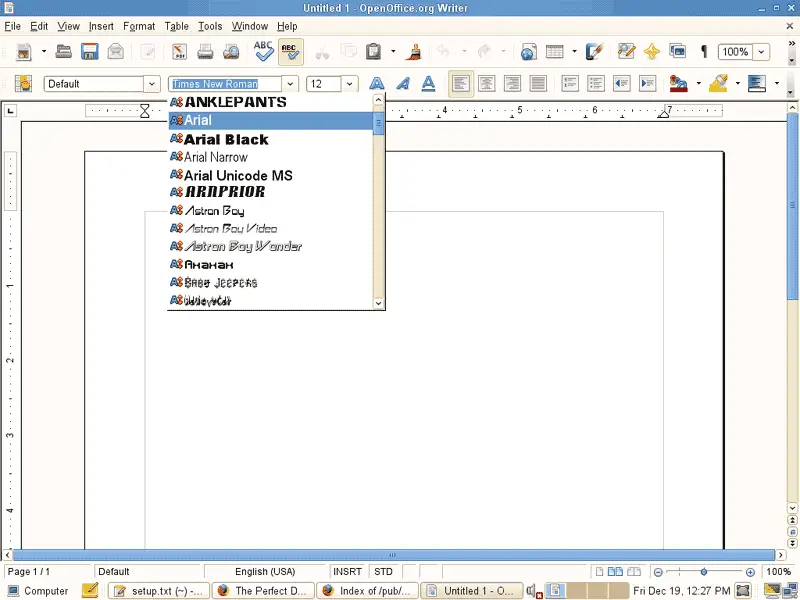Export directly as PDF icon

pos(179,52)
